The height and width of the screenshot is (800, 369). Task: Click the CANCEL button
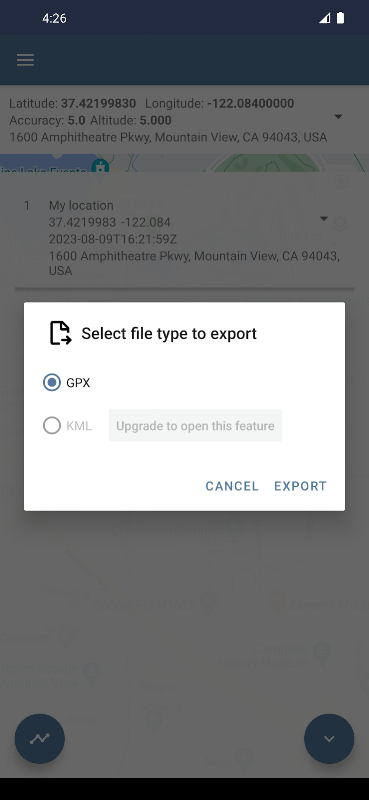tap(232, 486)
